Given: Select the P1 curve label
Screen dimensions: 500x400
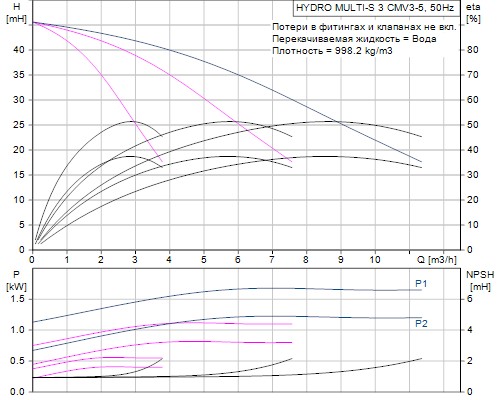Looking at the screenshot, I should 421,284.
